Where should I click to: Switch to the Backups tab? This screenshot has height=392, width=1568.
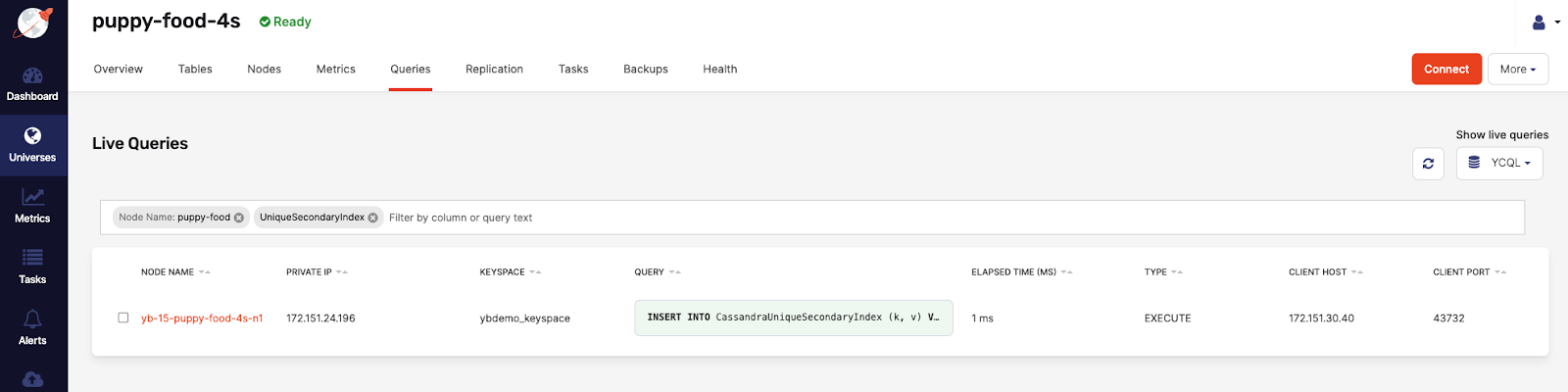(645, 69)
